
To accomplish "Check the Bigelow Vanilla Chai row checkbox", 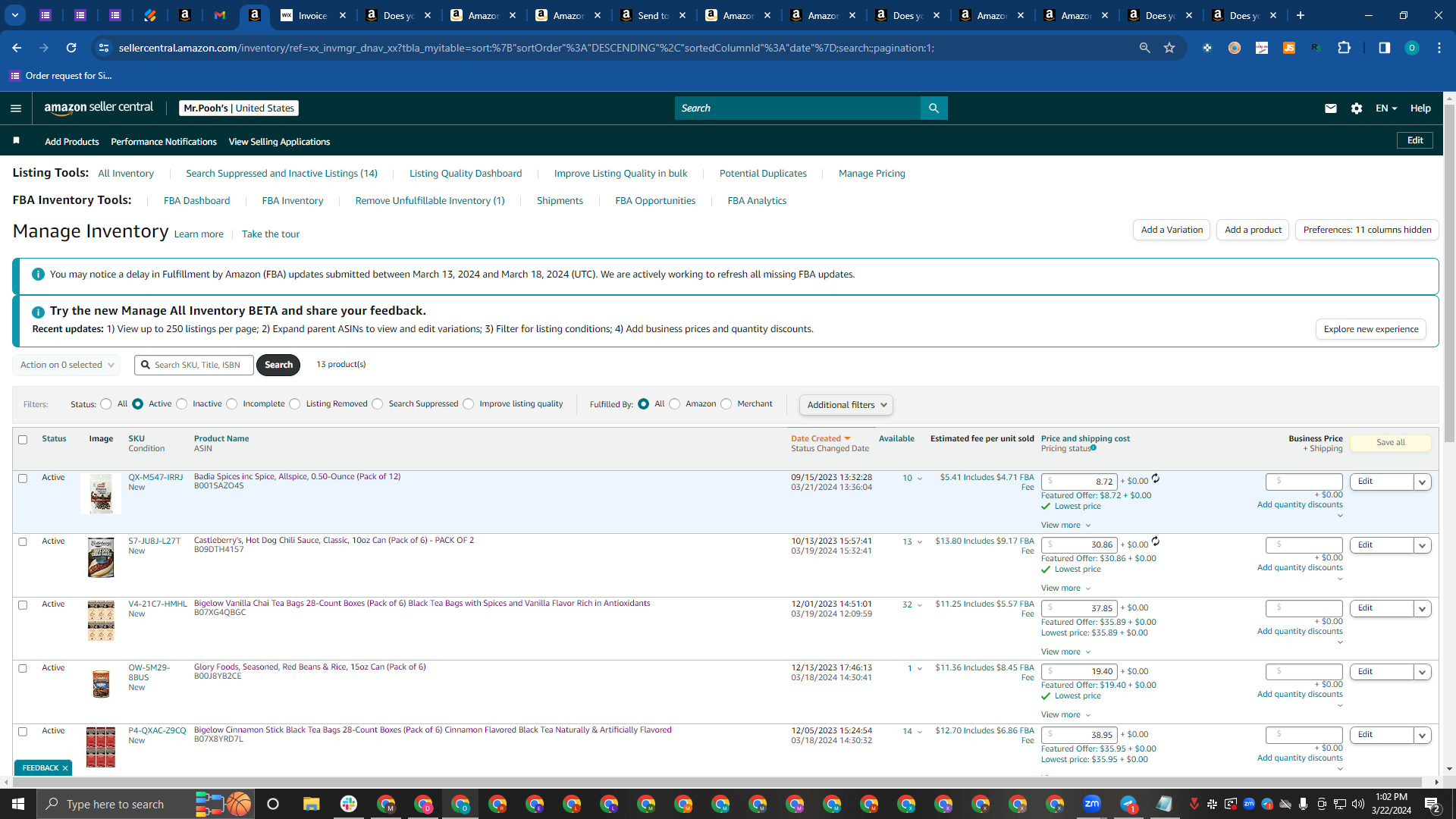I will click(23, 605).
